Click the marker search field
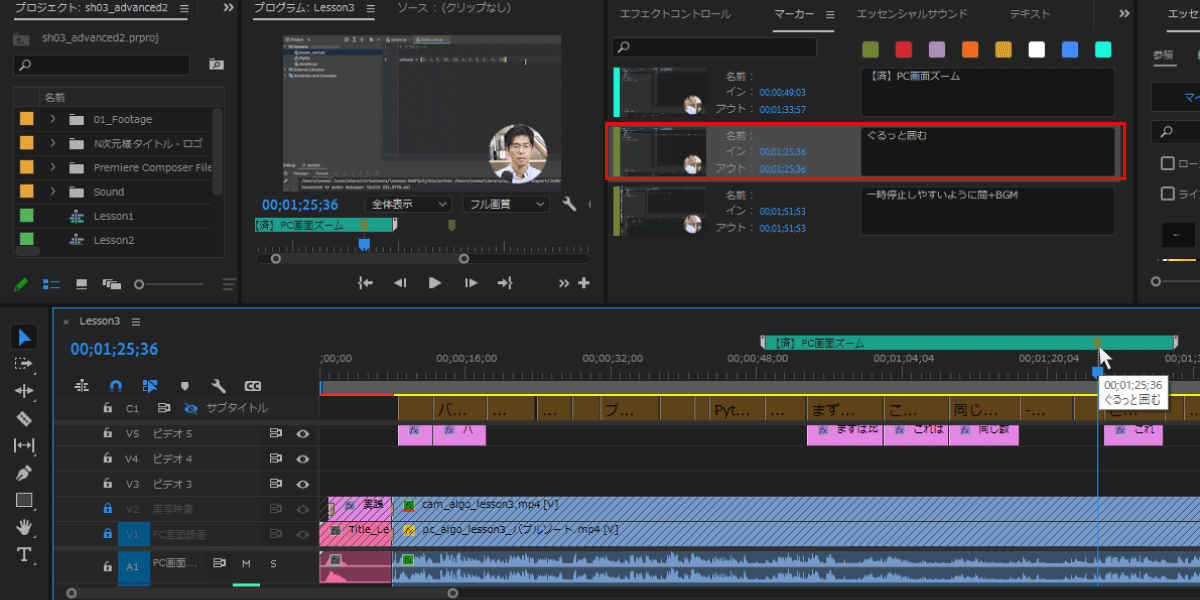 click(x=715, y=47)
